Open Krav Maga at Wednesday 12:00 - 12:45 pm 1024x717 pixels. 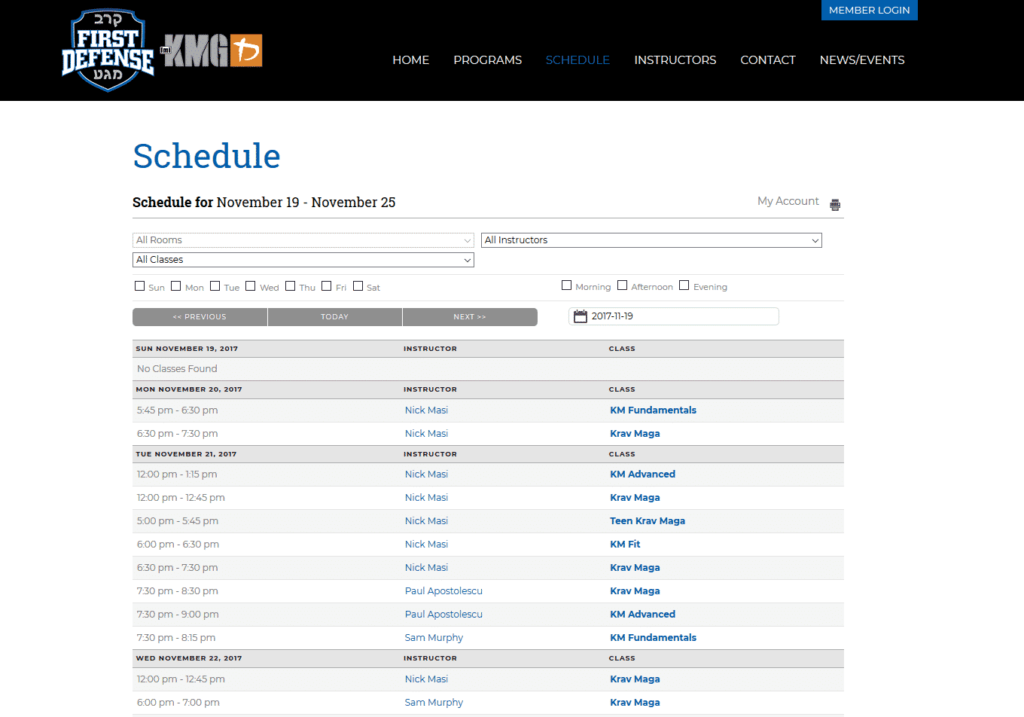click(x=635, y=679)
